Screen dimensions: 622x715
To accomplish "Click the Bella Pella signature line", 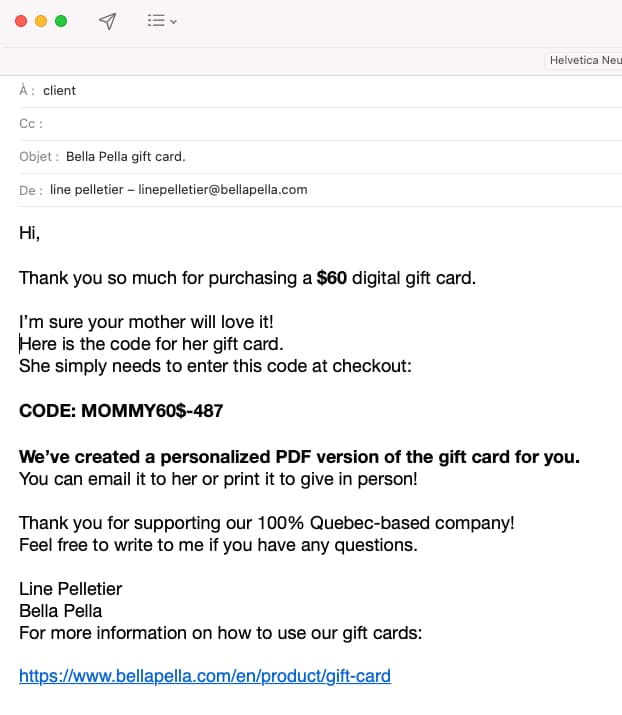I will pos(60,610).
